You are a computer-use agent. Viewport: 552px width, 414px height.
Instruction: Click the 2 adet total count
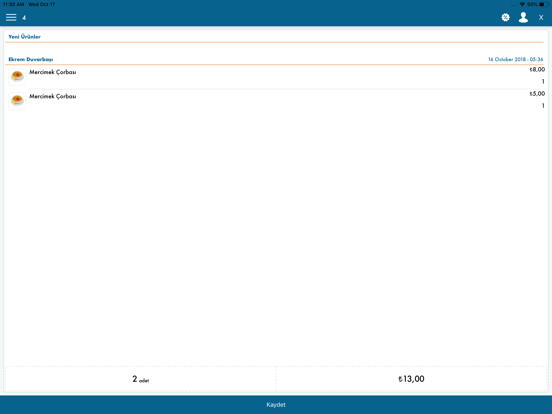140,379
